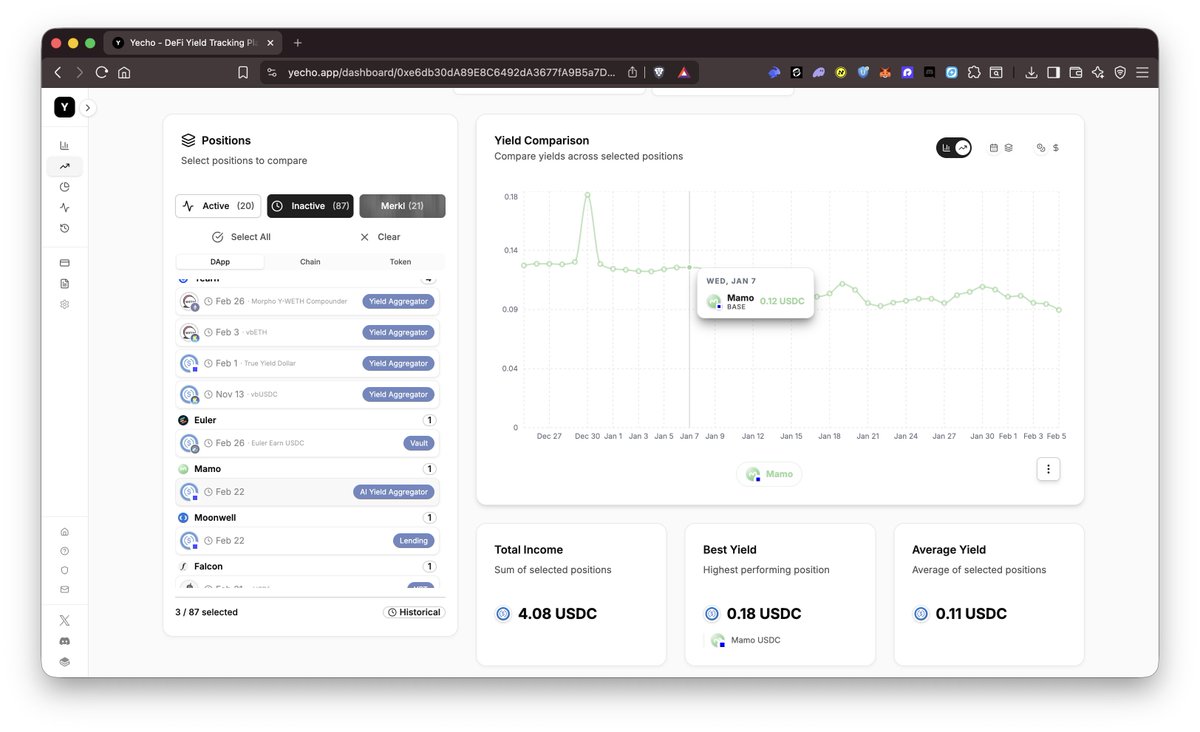
Task: Click the browser home button
Action: (x=124, y=72)
